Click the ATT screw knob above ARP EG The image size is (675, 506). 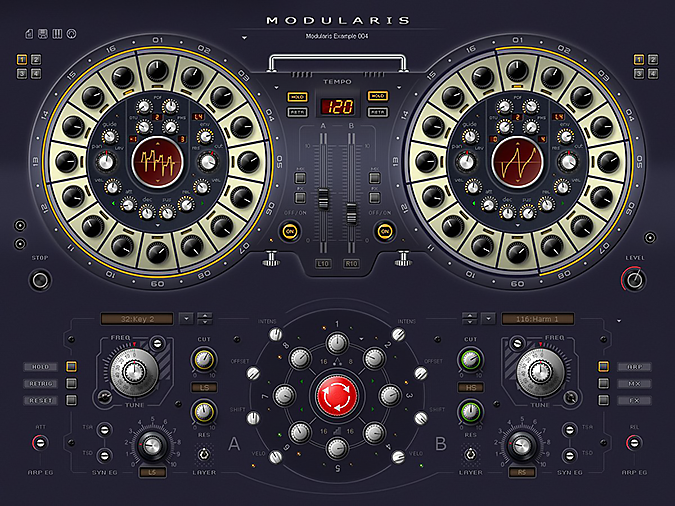coord(40,443)
